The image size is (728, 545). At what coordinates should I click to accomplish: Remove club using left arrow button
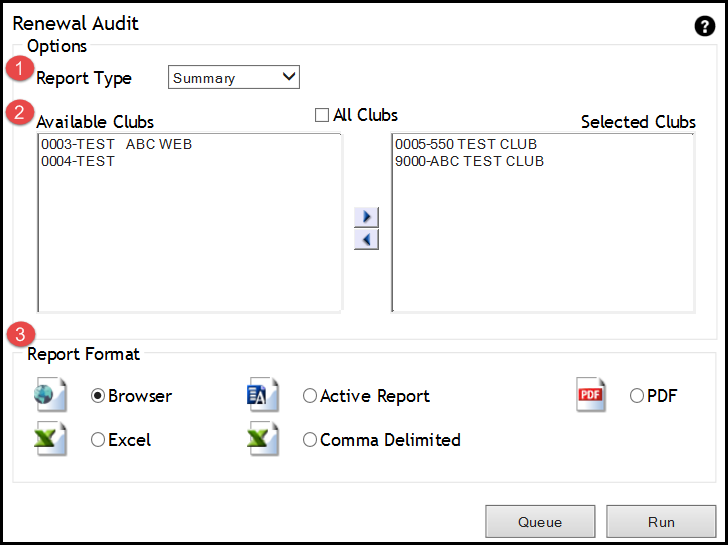[366, 239]
